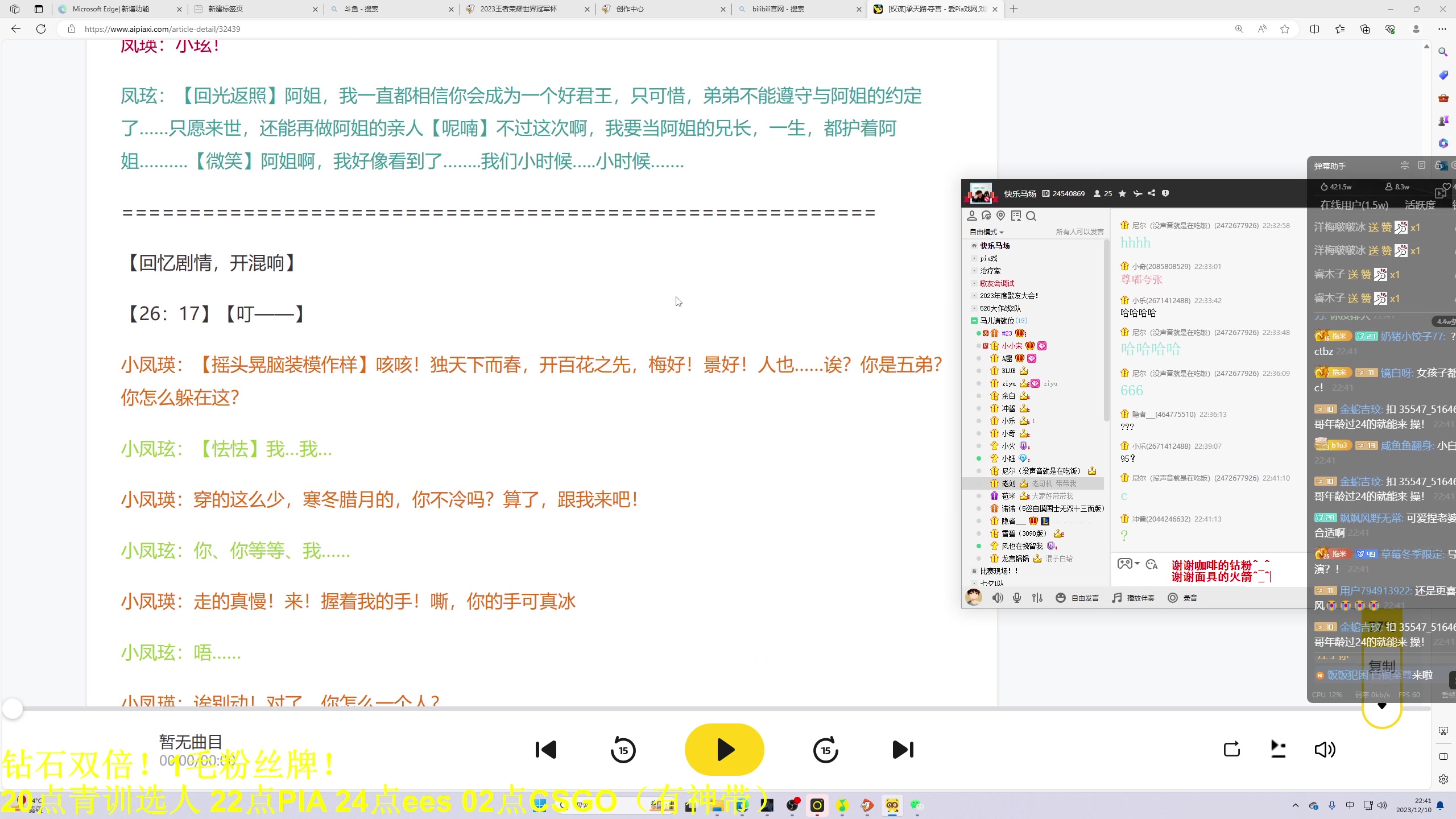Open the Edge tab actions menu icon
Viewport: 1456px width, 819px height.
[x=38, y=9]
